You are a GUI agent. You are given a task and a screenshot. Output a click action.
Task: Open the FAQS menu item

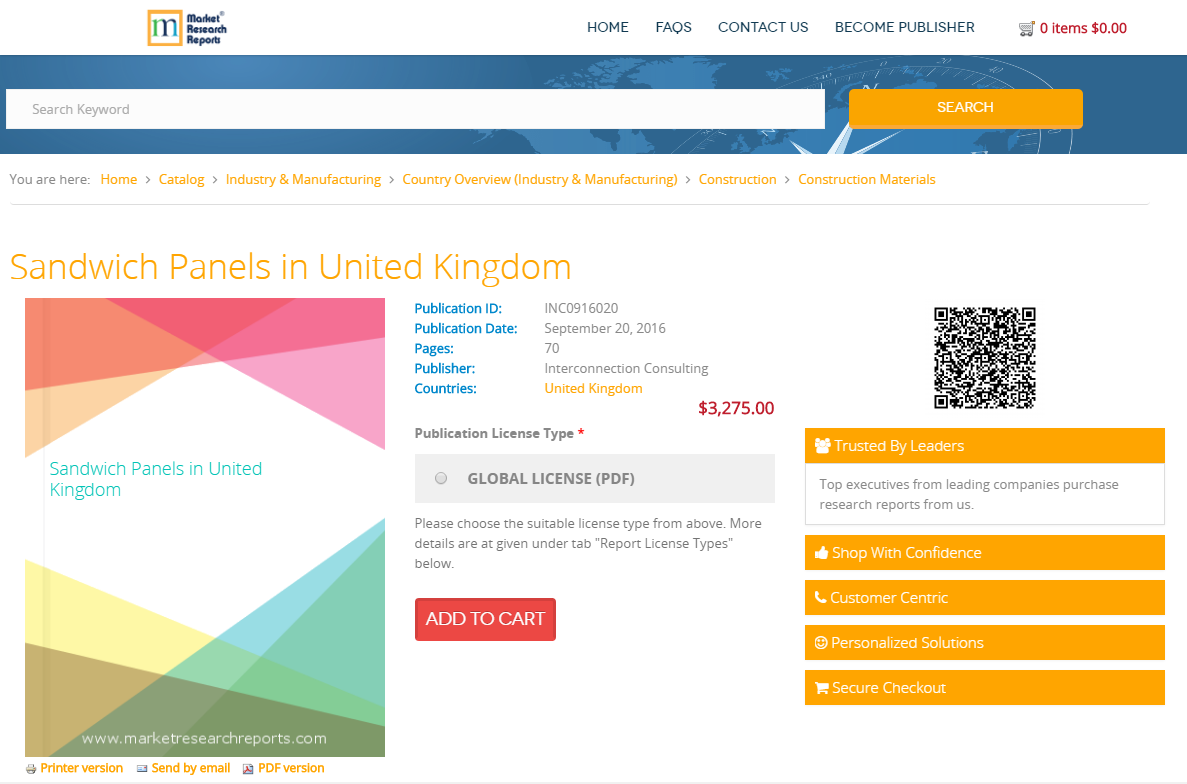[x=673, y=27]
